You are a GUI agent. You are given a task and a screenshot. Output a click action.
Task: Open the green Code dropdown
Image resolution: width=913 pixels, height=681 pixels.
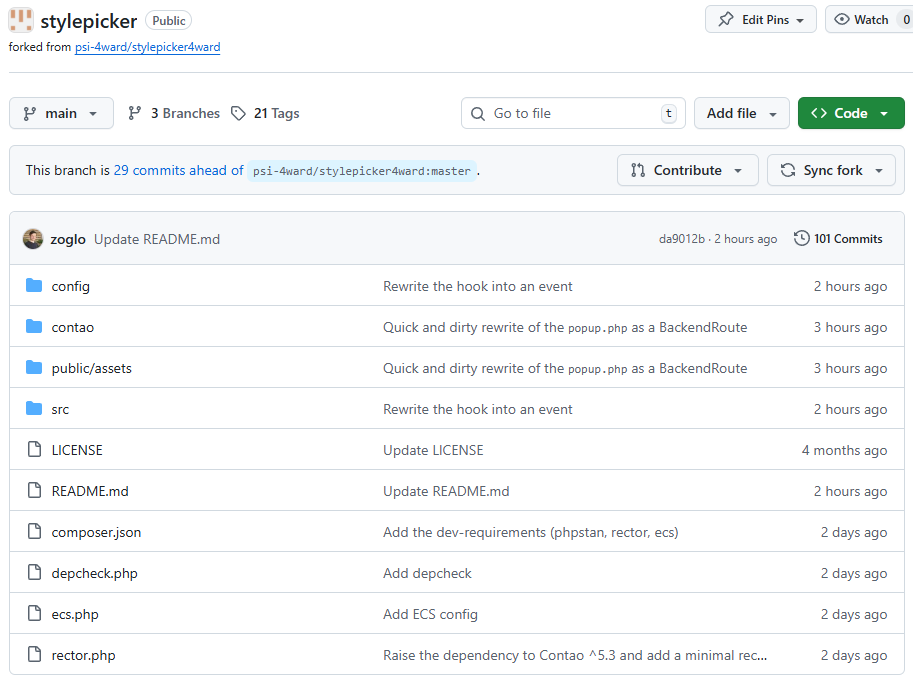pyautogui.click(x=850, y=114)
